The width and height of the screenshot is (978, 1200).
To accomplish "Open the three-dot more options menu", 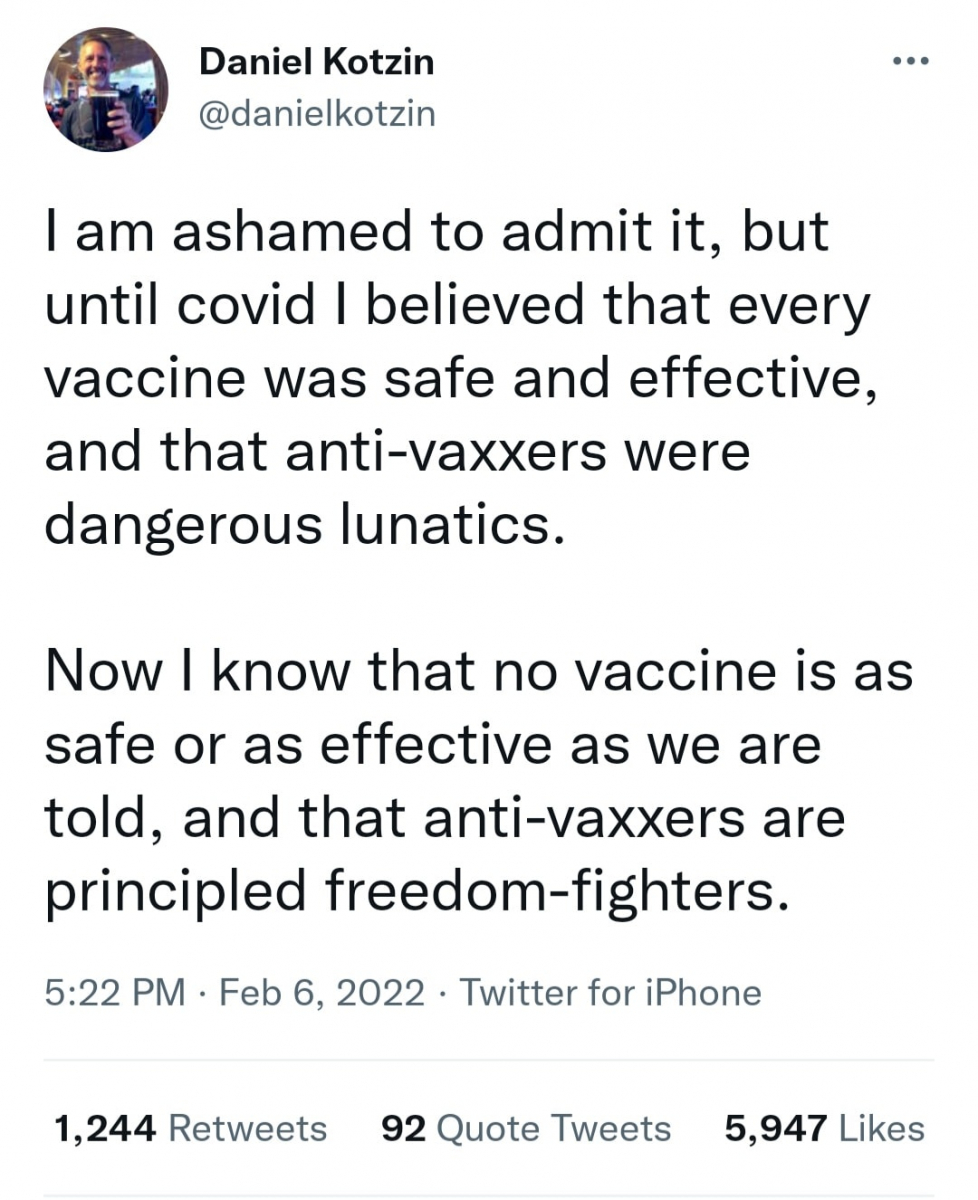I will click(910, 62).
